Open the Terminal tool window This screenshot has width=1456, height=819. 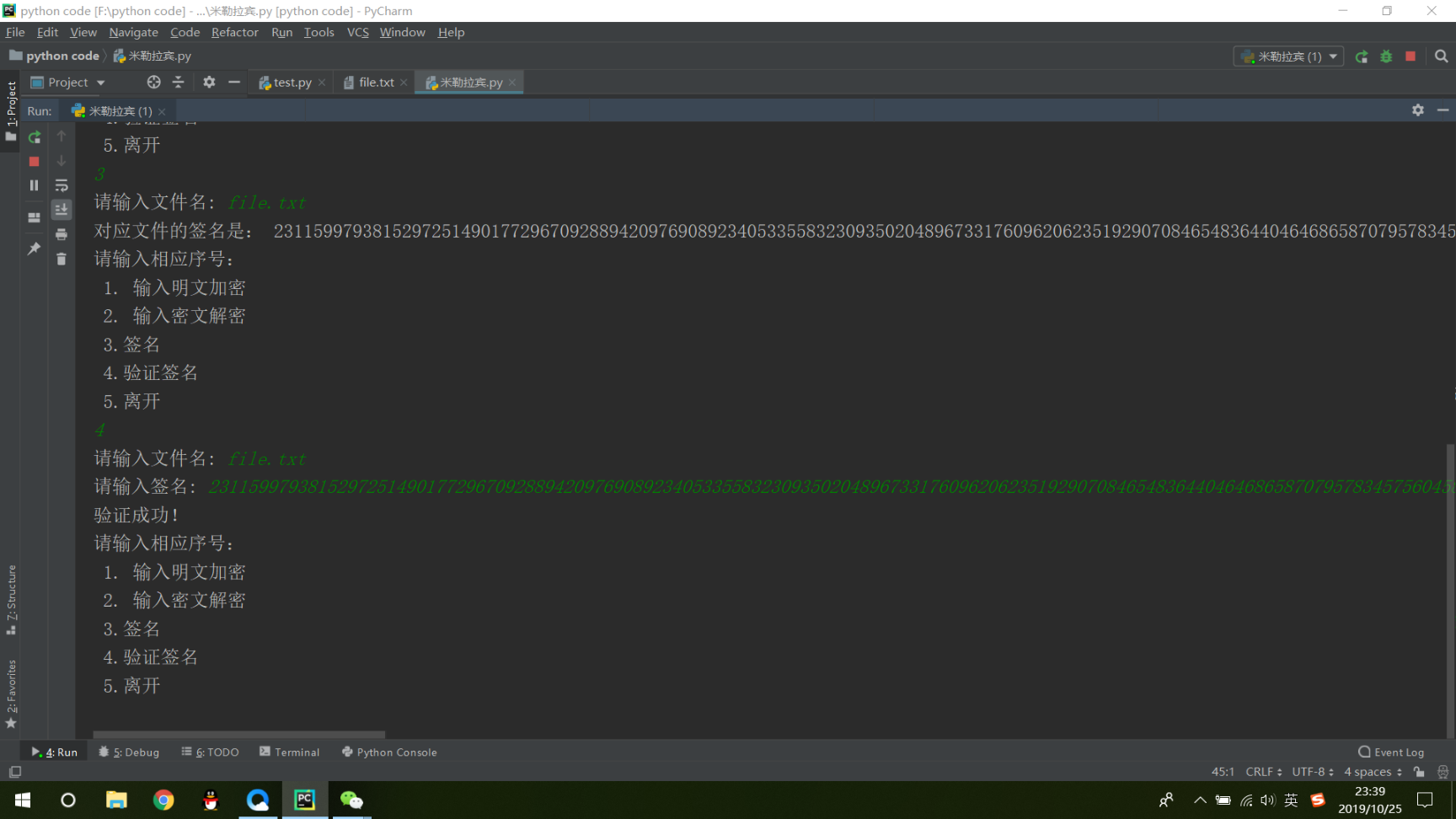tap(289, 752)
